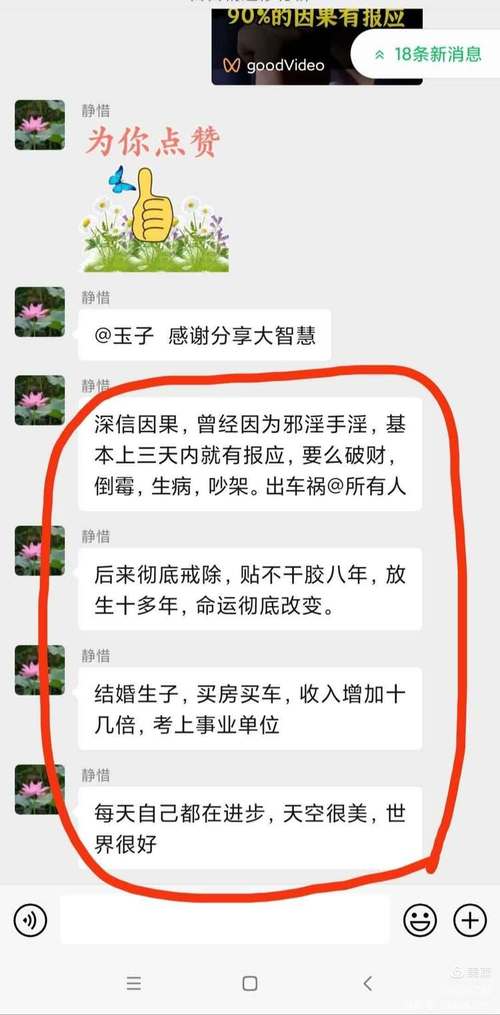500x1015 pixels.
Task: Focus the chat message input field
Action: (x=225, y=920)
